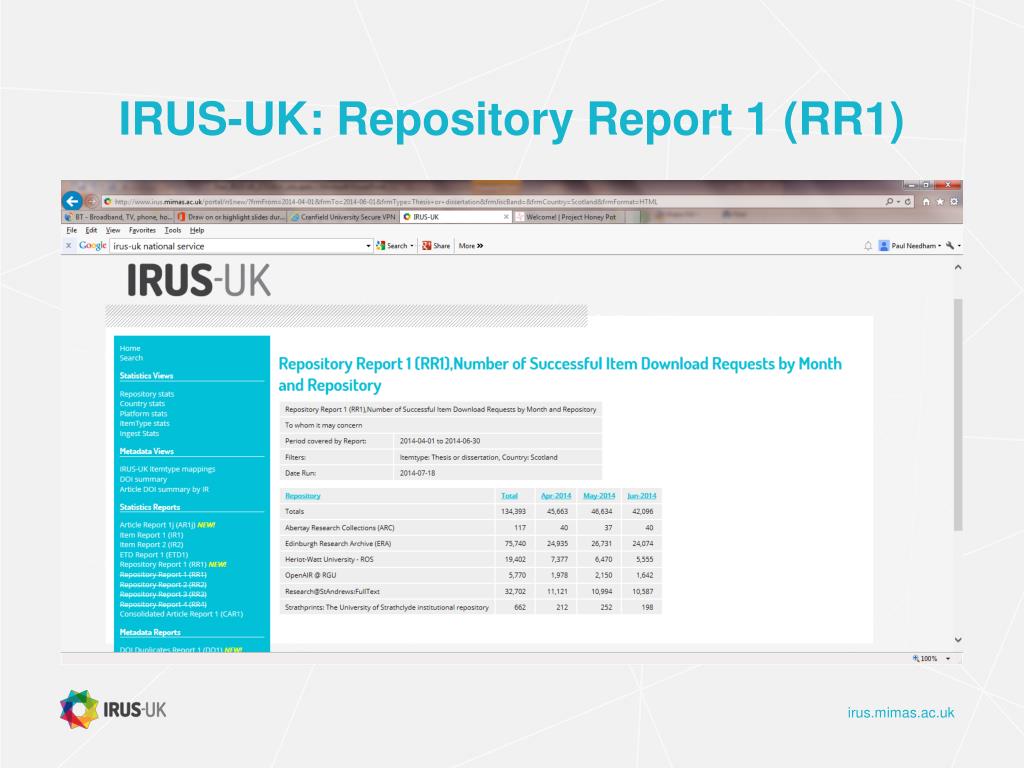This screenshot has width=1024, height=768.
Task: Open the View menu
Action: (x=113, y=231)
